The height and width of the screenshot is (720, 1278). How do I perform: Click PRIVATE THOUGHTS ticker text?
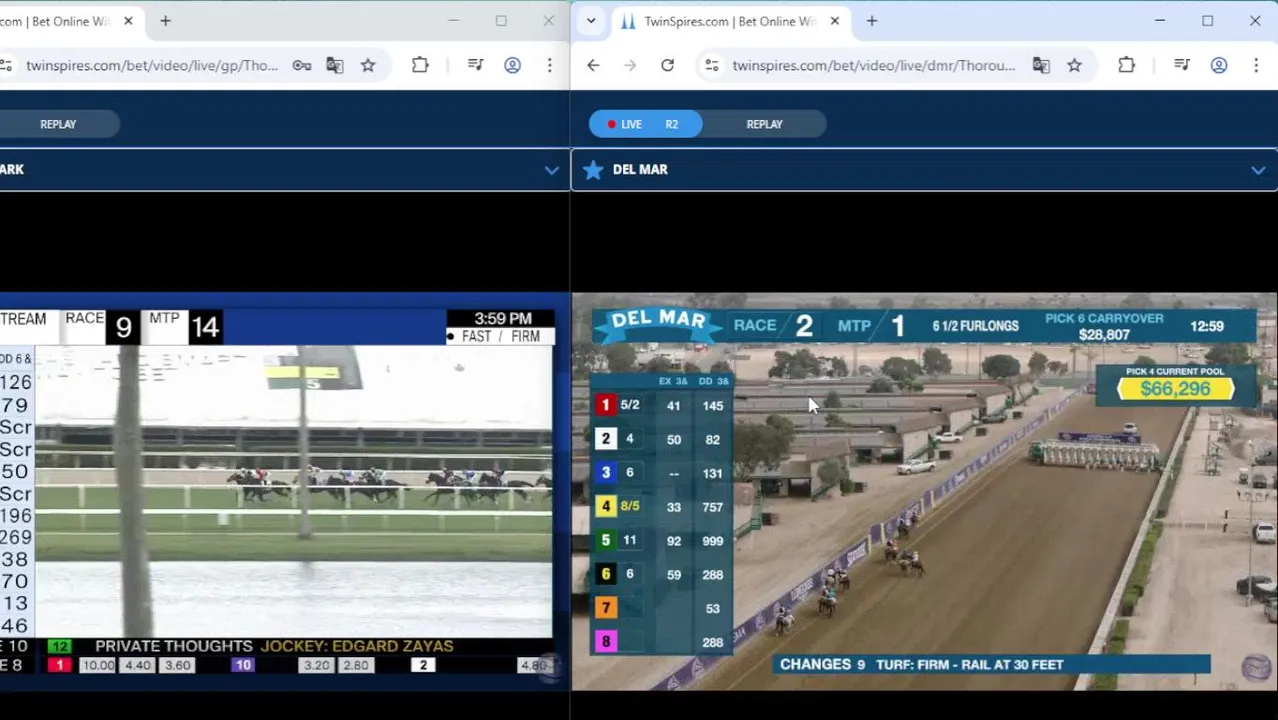point(173,646)
